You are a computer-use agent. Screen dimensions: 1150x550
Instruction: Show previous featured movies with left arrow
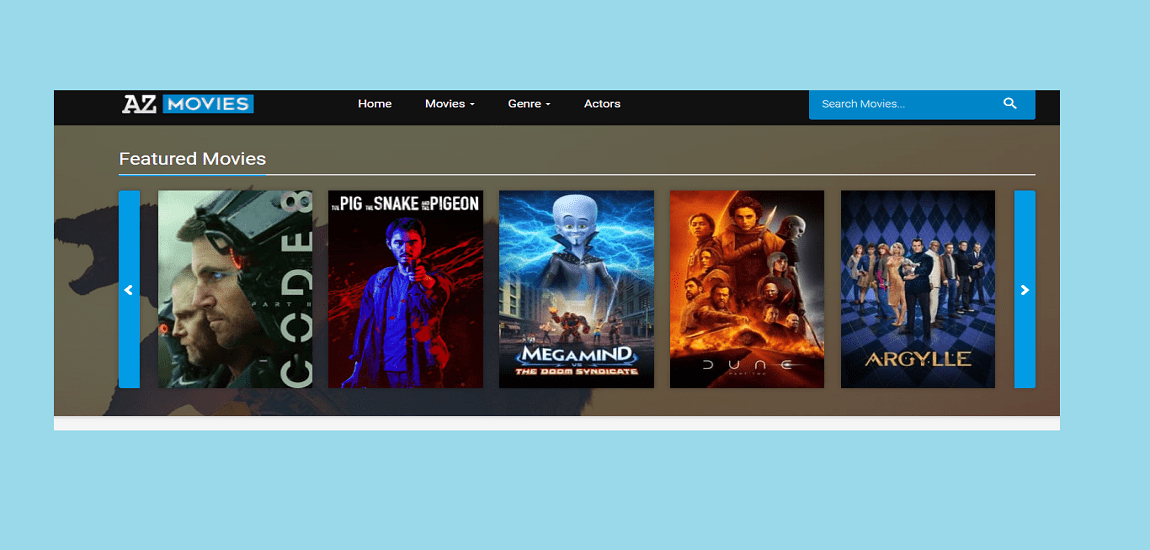[129, 290]
